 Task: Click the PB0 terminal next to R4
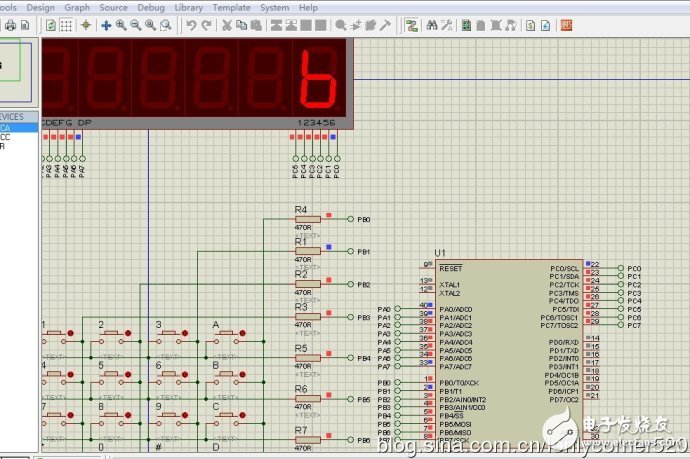pos(351,219)
